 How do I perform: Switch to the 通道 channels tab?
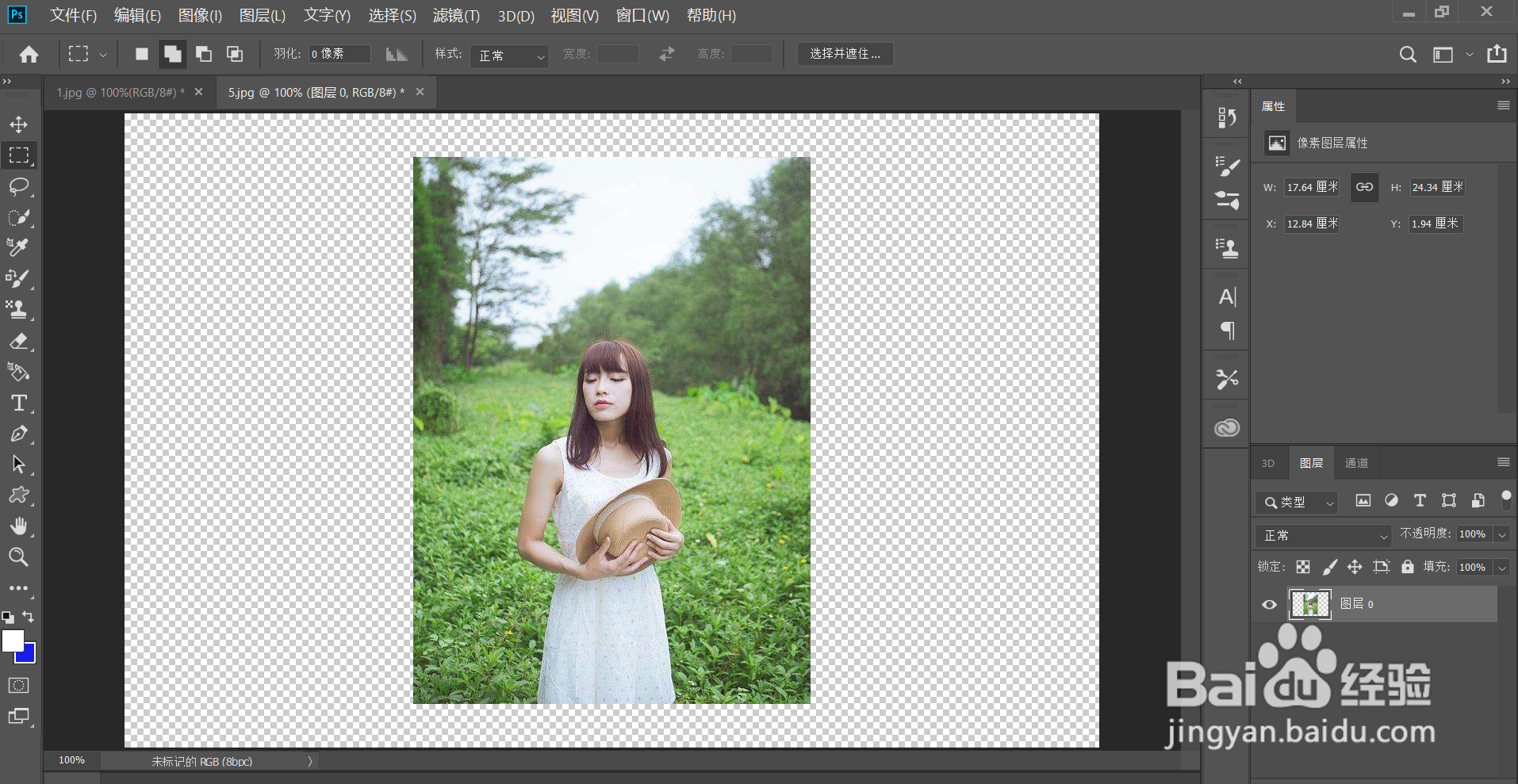[x=1356, y=463]
